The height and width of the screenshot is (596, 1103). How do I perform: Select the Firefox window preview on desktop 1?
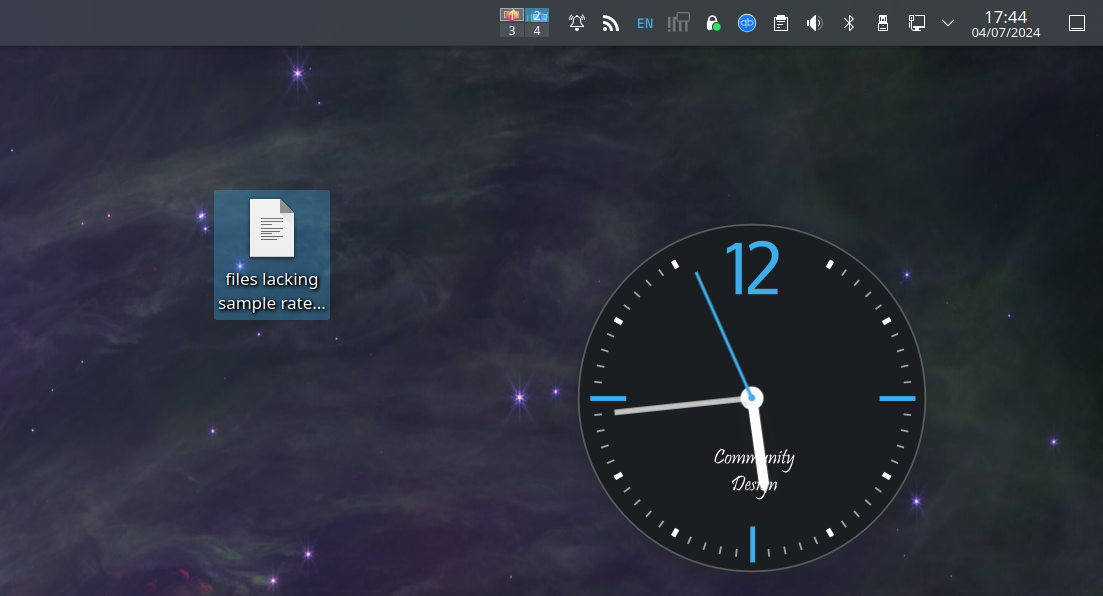coord(510,14)
